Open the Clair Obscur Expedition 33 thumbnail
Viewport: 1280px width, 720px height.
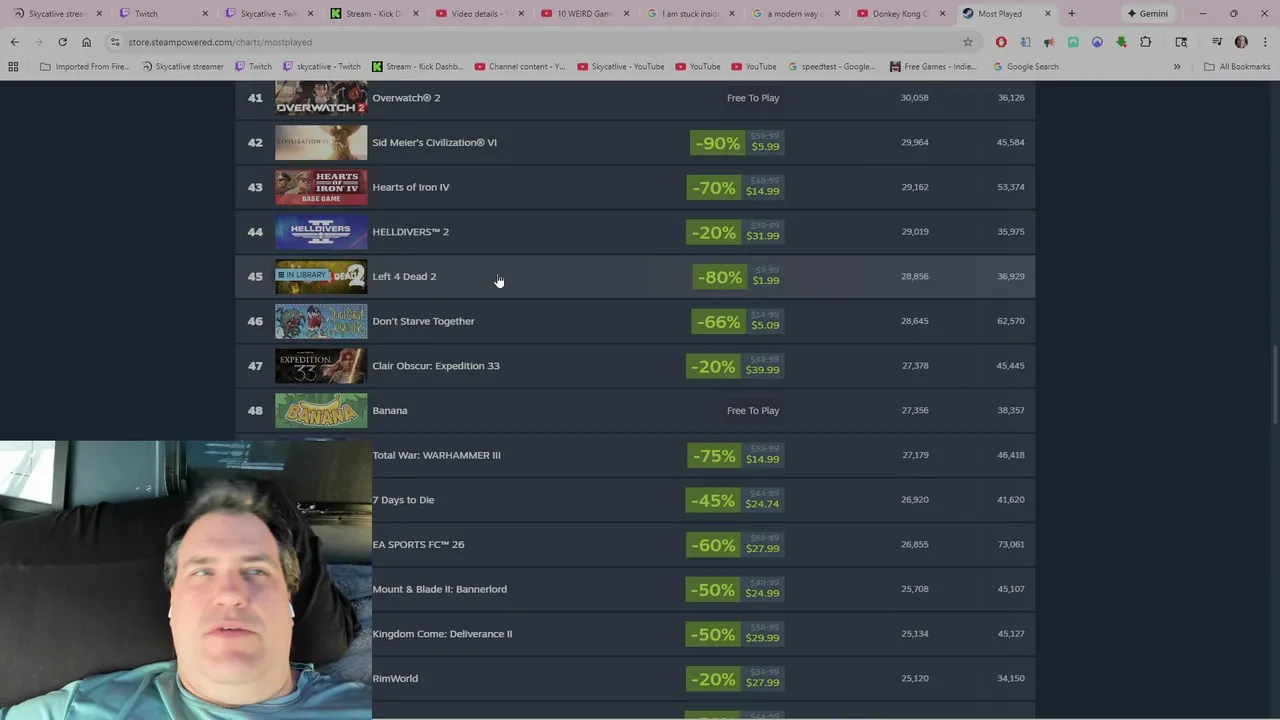(321, 366)
